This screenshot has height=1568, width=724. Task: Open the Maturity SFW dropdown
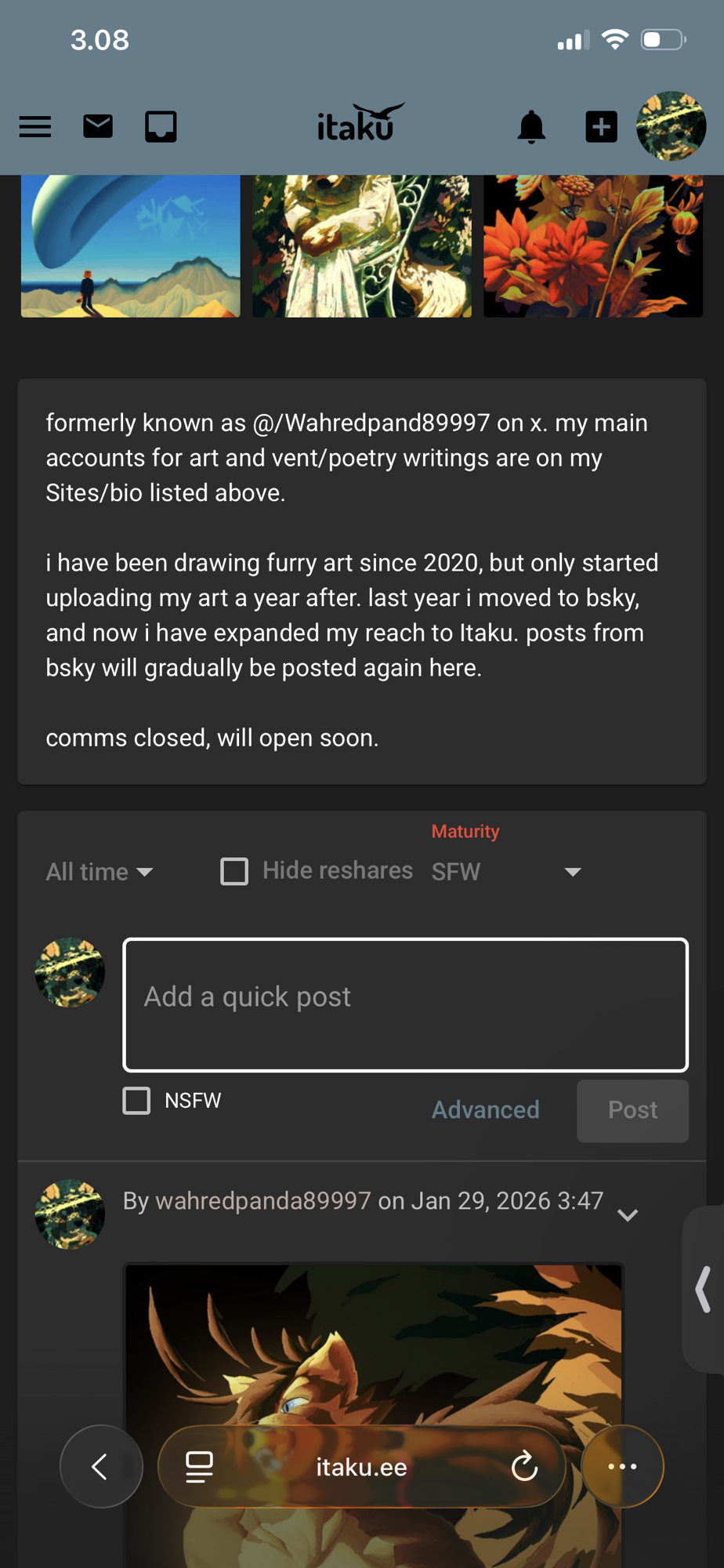coord(506,872)
